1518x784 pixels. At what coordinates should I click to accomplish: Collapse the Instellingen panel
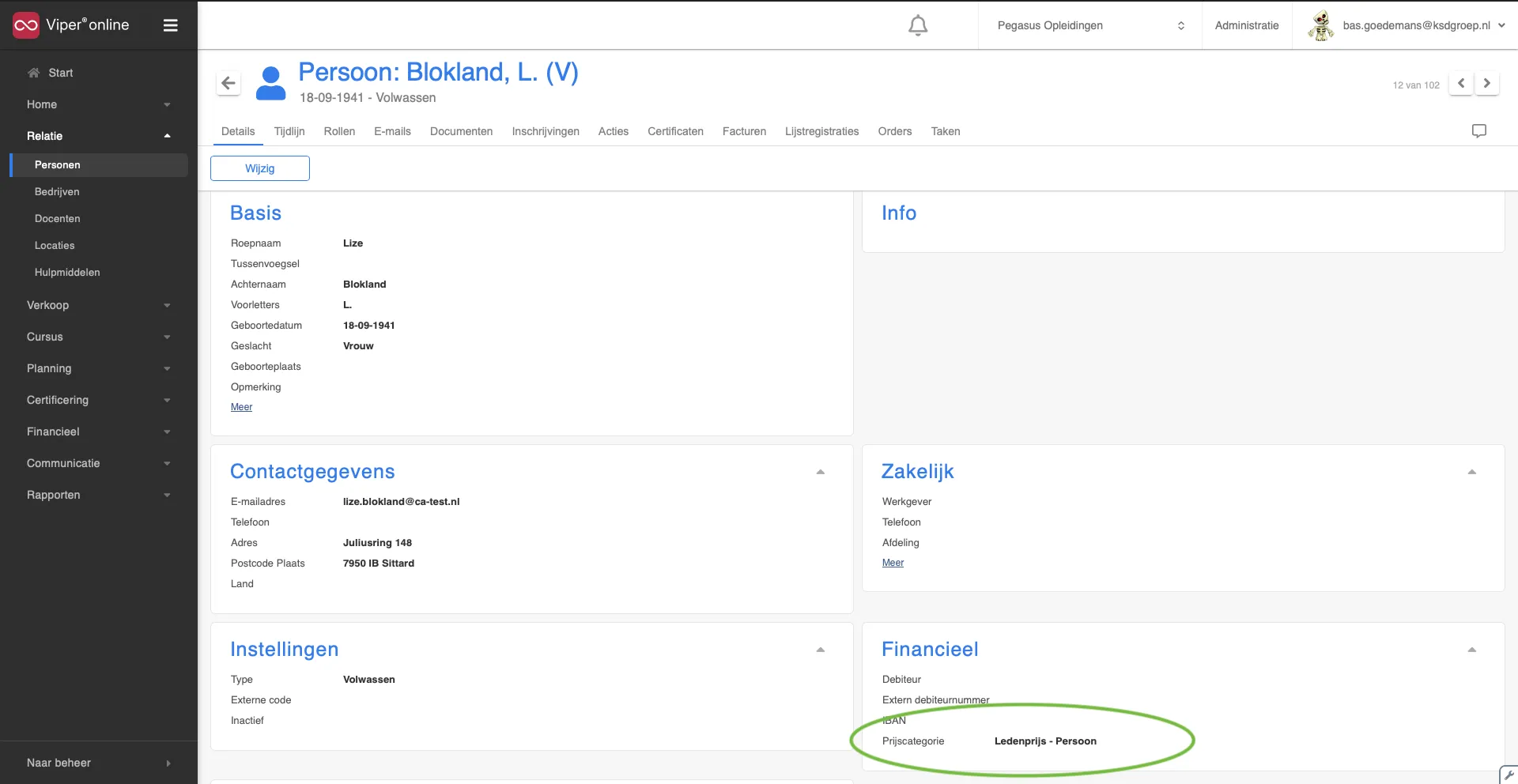(x=820, y=650)
